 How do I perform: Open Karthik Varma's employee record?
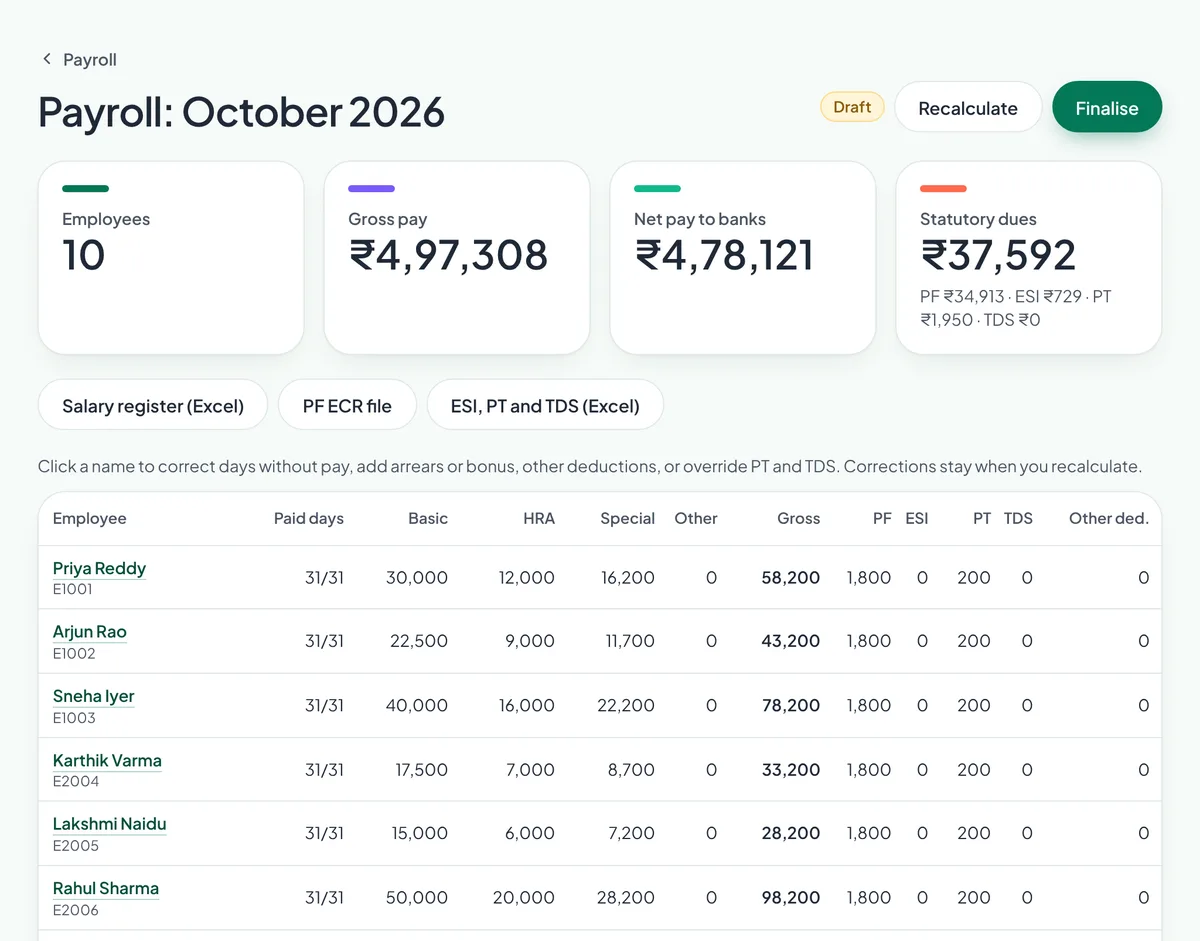tap(107, 760)
